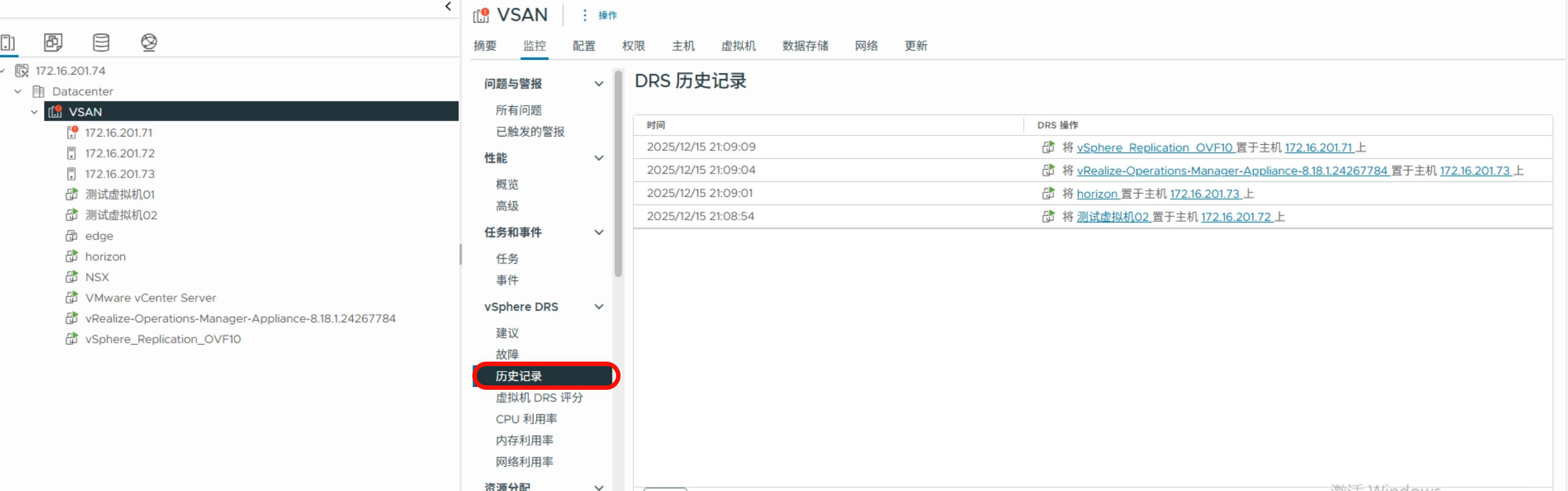This screenshot has width=1568, height=491.
Task: Open 建议 under vSphere DRS
Action: (x=507, y=333)
